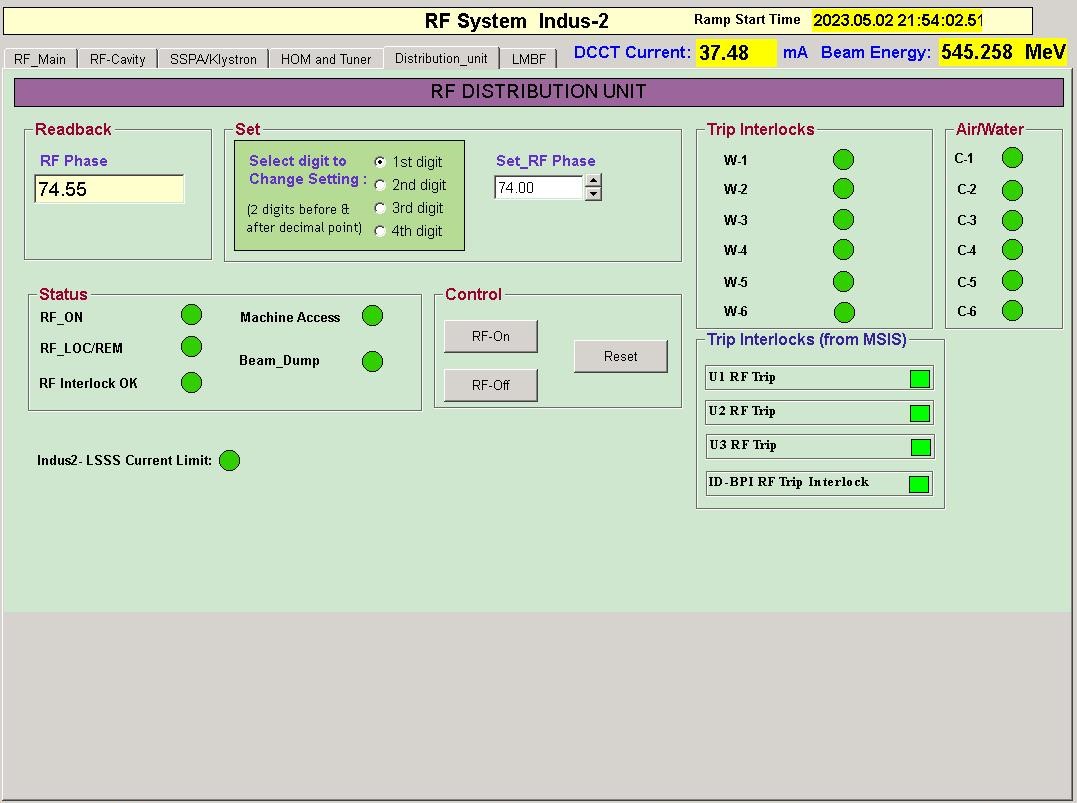1077x803 pixels.
Task: Click the C-2 Air/Water indicator
Action: point(1012,190)
